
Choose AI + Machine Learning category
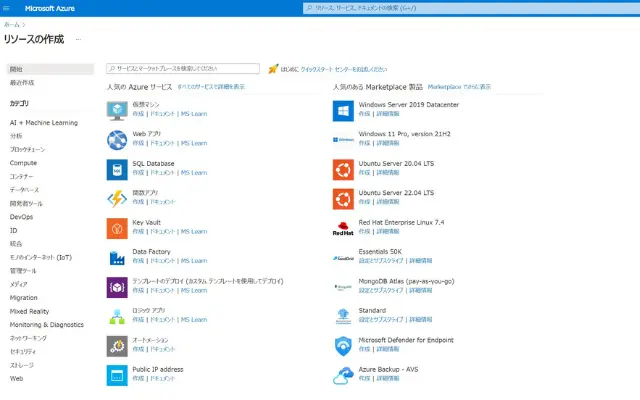[44, 122]
